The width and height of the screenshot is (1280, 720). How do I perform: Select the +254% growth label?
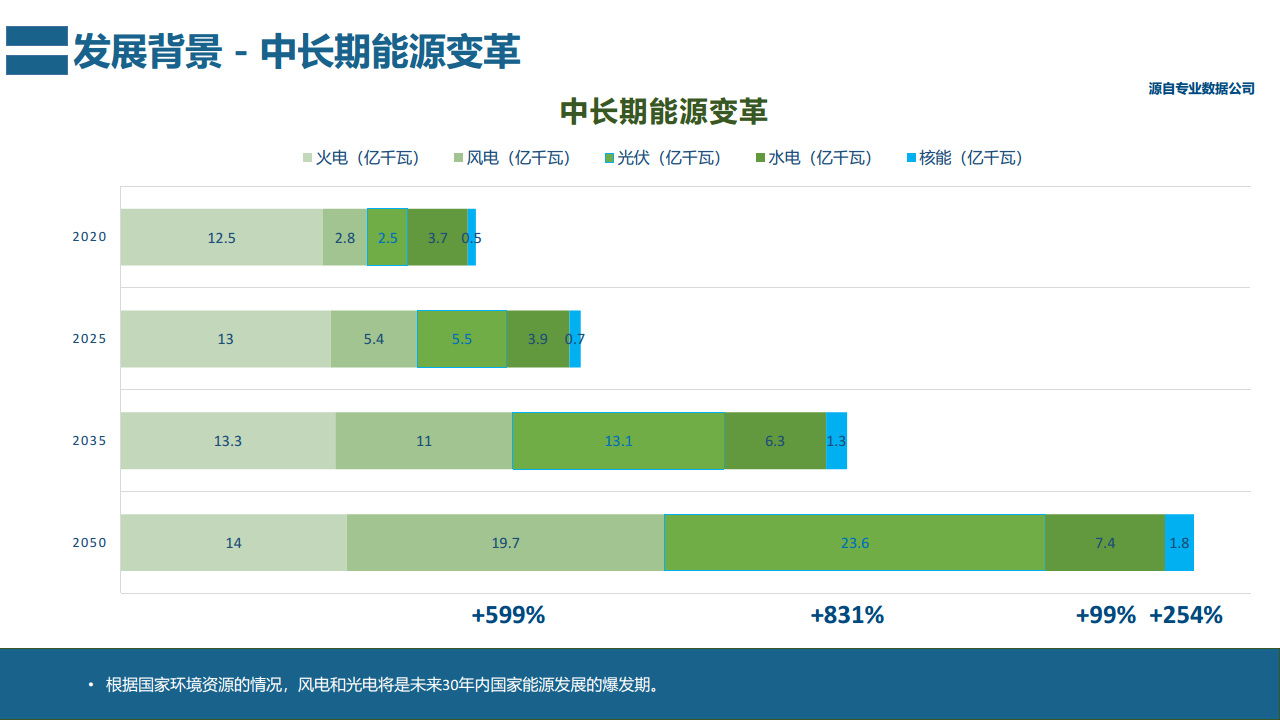coord(1186,615)
